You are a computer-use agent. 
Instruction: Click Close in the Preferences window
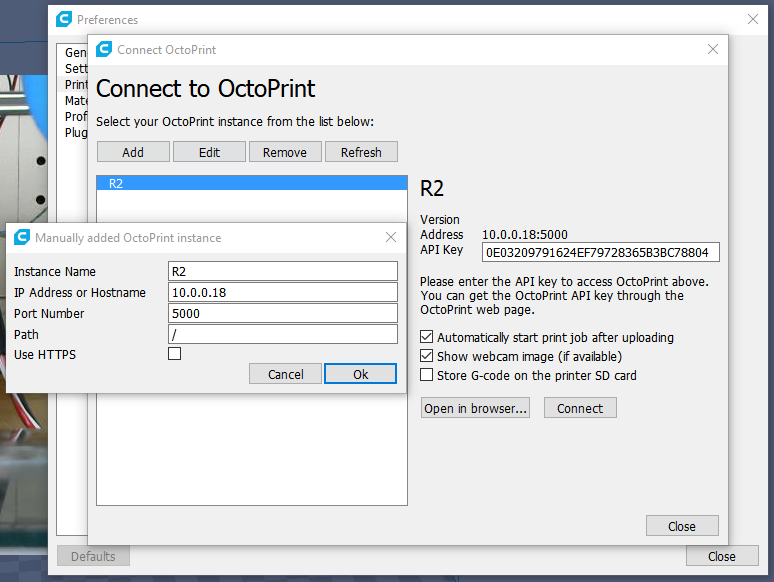pos(722,556)
